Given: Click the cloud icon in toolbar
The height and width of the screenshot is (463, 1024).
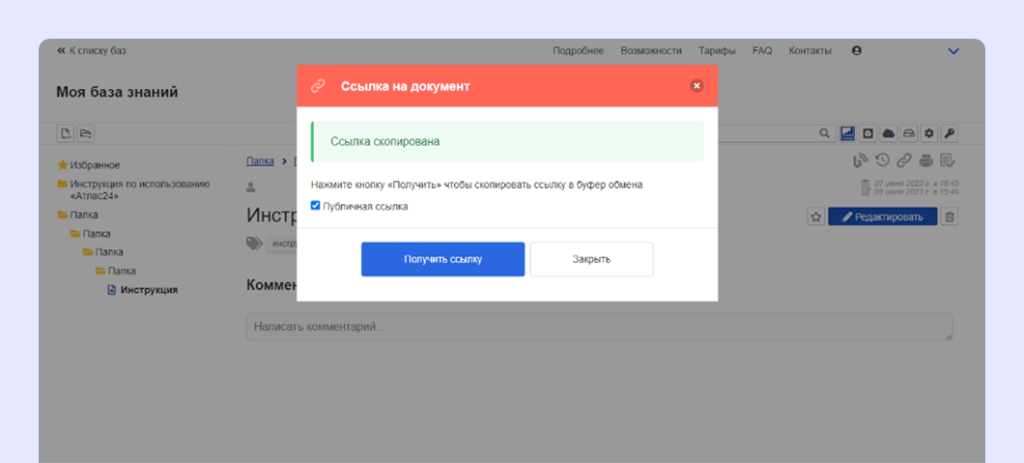Looking at the screenshot, I should [887, 133].
